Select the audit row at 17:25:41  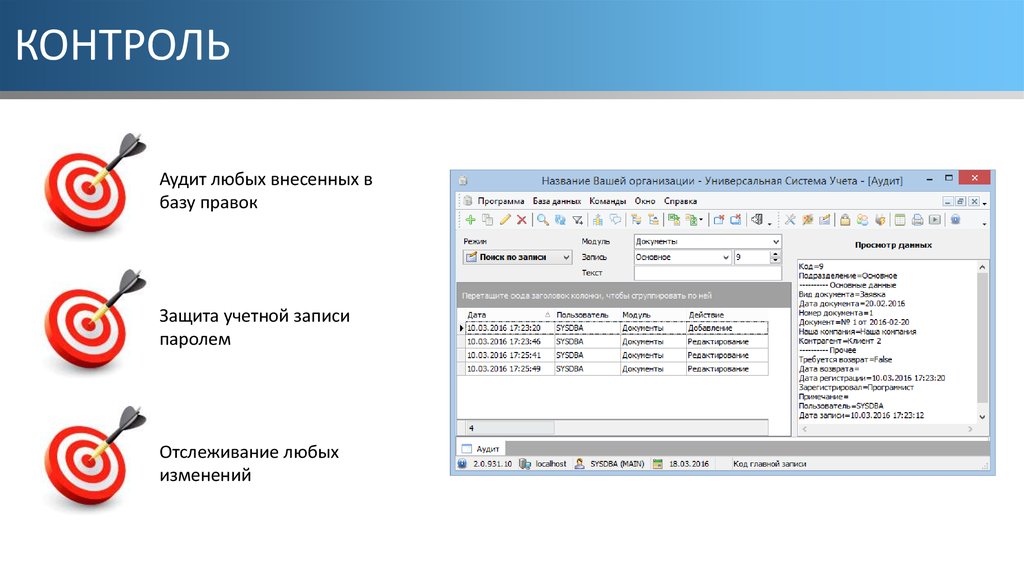504,355
